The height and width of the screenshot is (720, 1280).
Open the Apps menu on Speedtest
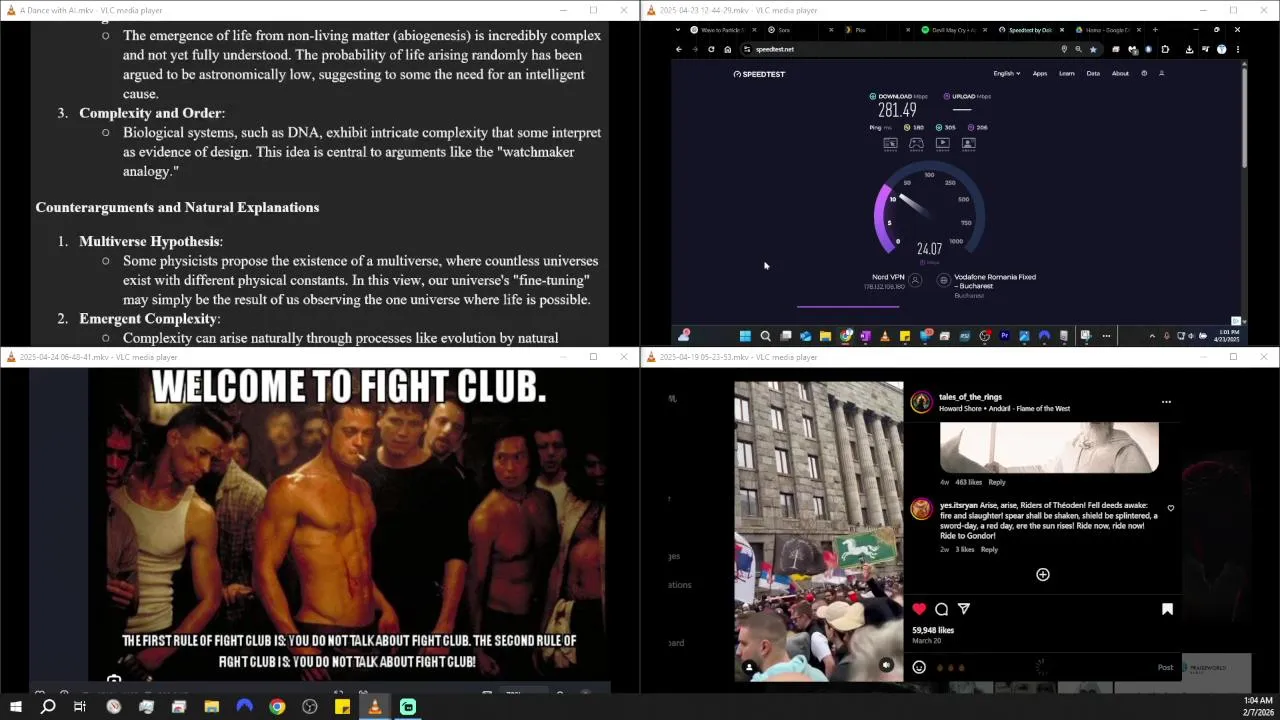click(x=1040, y=73)
